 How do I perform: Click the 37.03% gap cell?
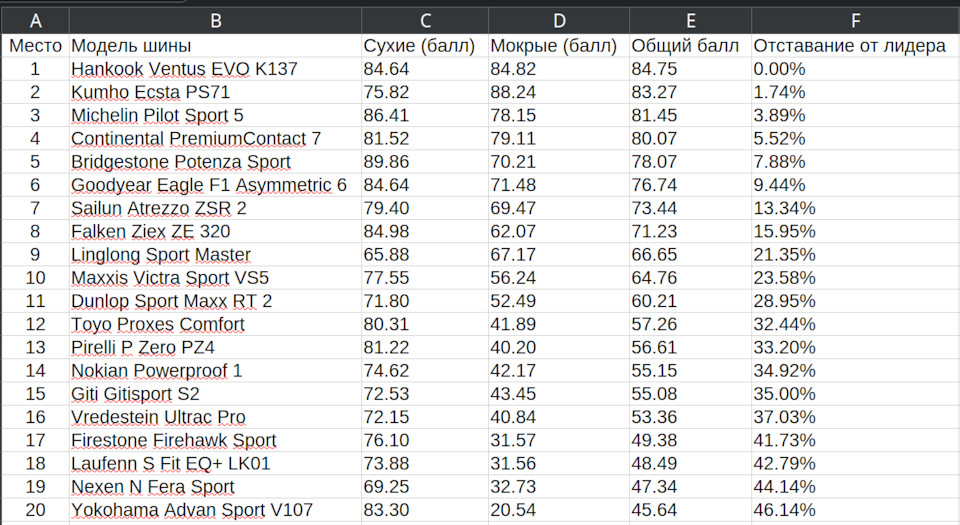[x=855, y=418]
